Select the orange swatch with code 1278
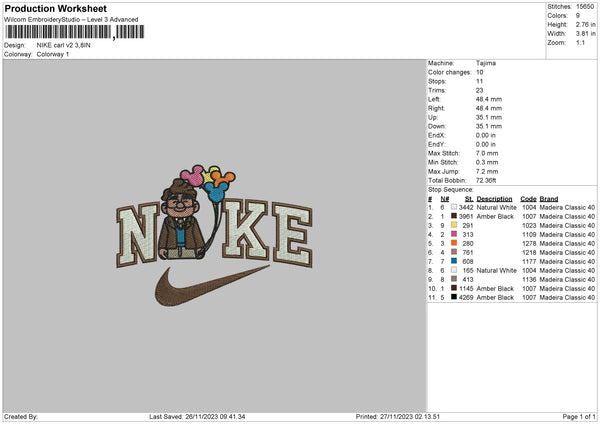This screenshot has height=424, width=600. 454,243
